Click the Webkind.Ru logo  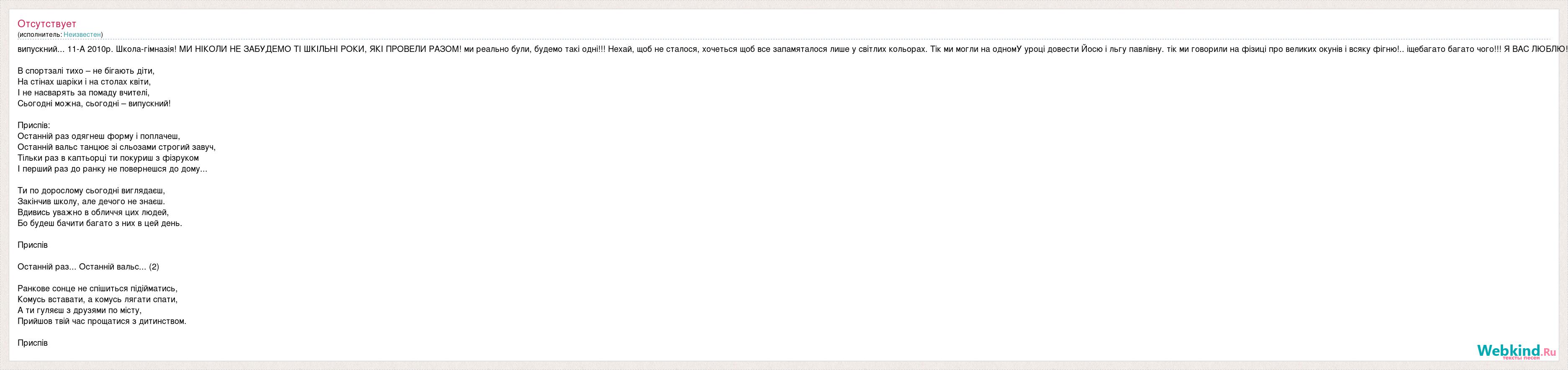tap(1516, 351)
